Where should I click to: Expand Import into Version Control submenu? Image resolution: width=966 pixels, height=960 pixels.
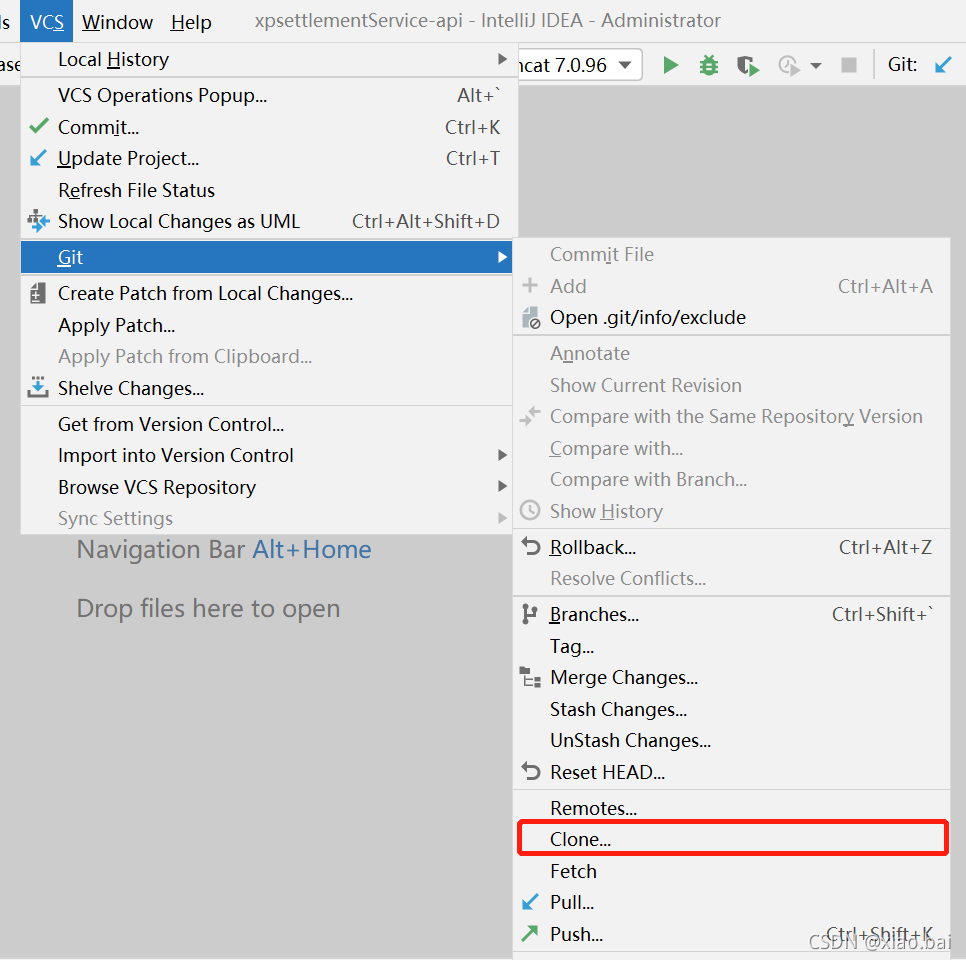click(267, 455)
